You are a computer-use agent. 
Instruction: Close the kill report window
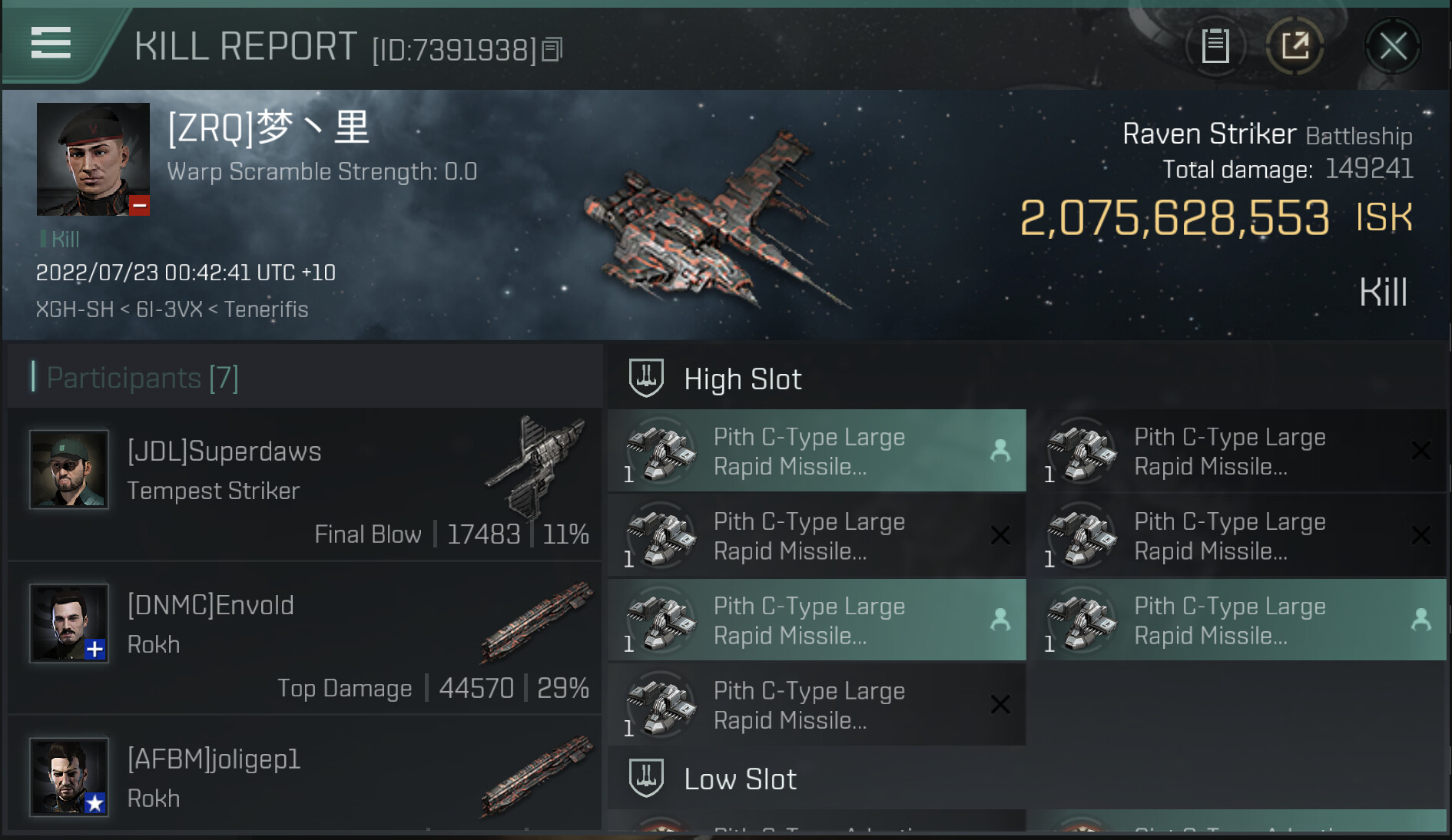click(x=1393, y=46)
